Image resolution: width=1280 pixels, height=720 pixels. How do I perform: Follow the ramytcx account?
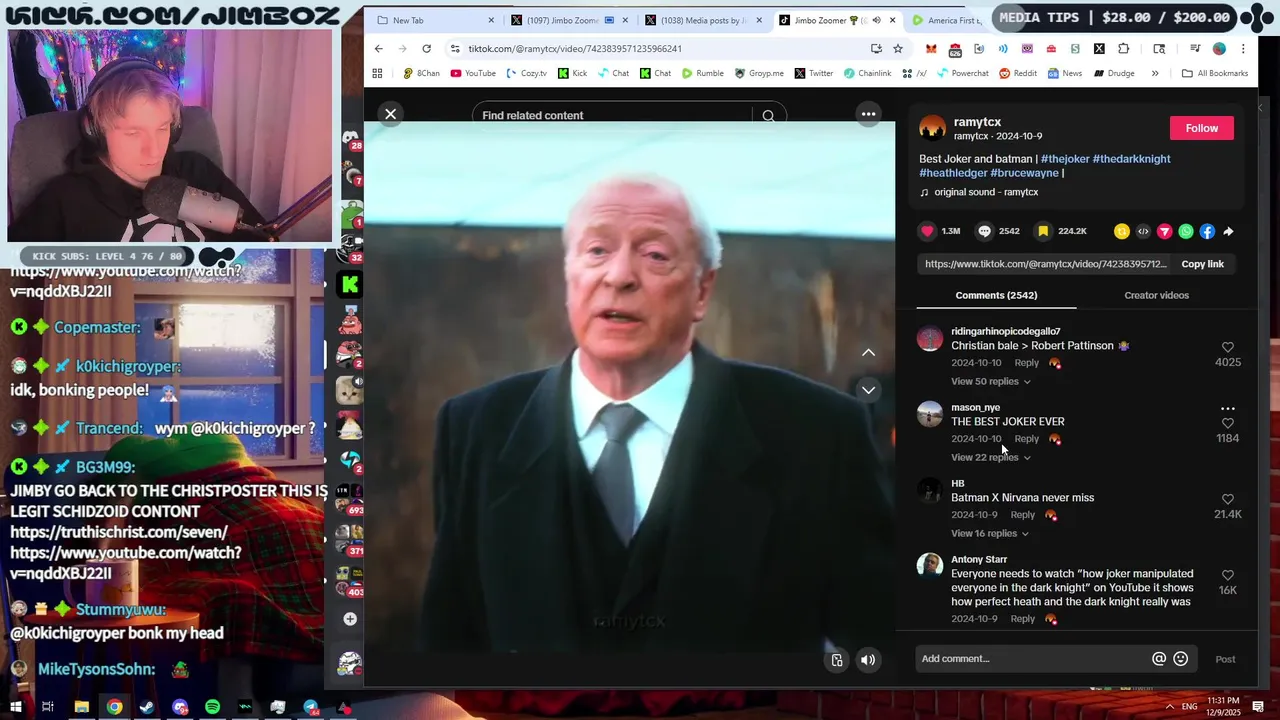pos(1202,128)
